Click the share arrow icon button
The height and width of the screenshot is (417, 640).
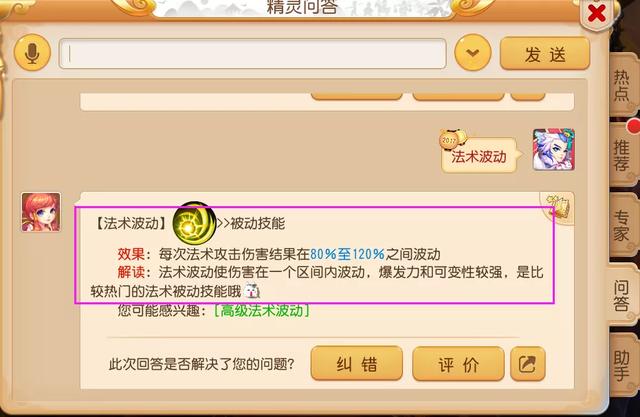coord(527,364)
